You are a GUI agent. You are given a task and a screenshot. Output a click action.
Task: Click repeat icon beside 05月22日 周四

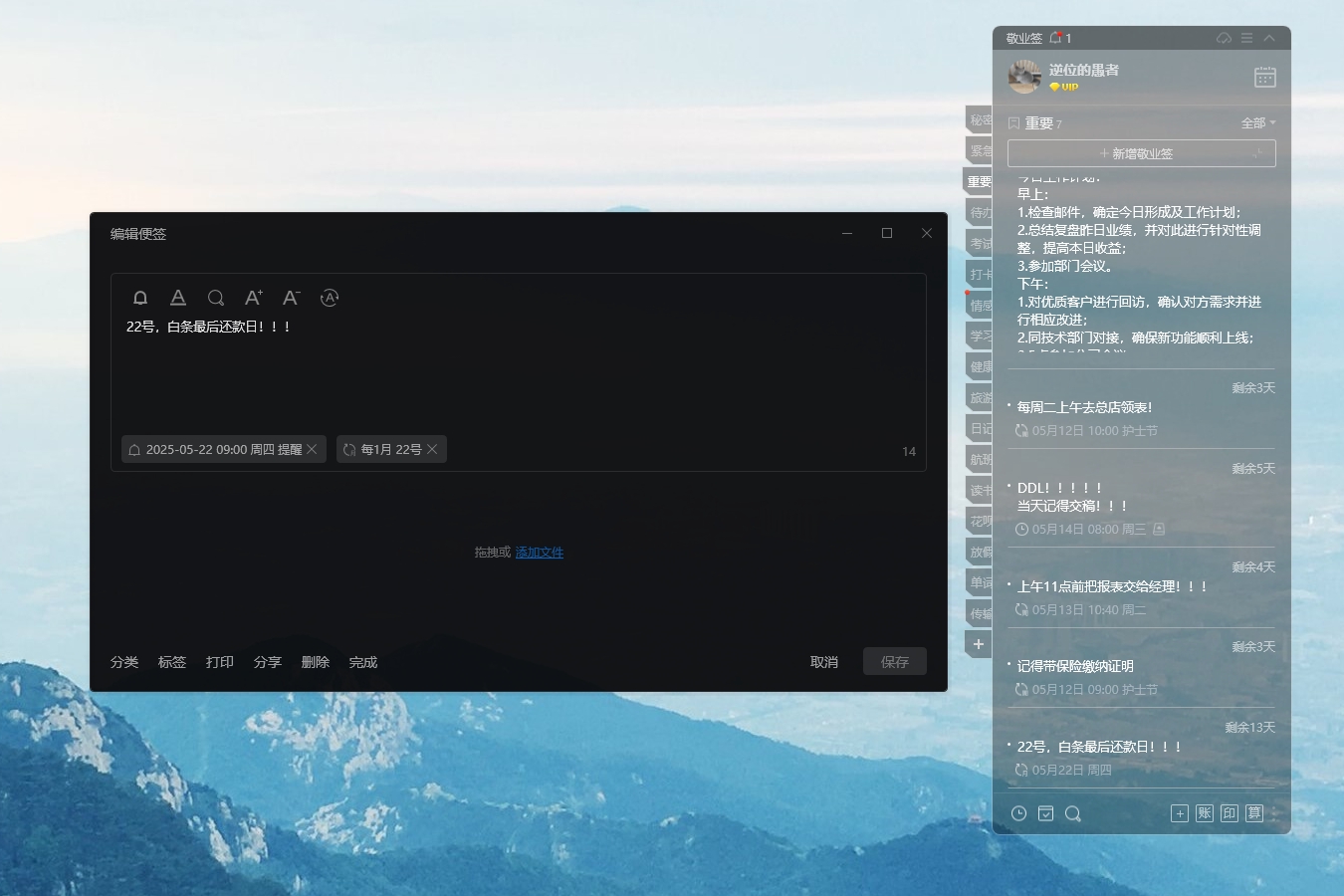point(1021,770)
